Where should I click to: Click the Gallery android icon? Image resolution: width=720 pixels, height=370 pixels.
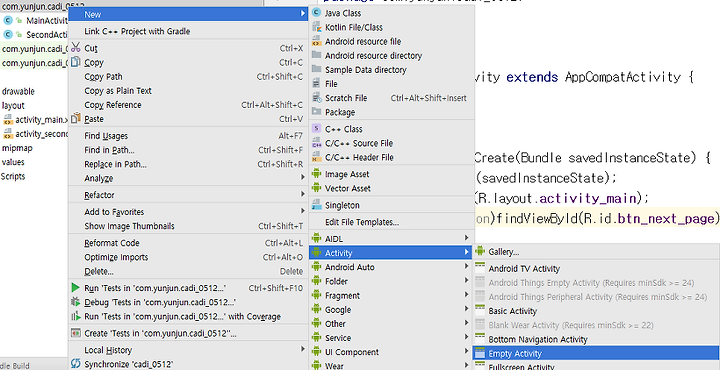point(480,252)
